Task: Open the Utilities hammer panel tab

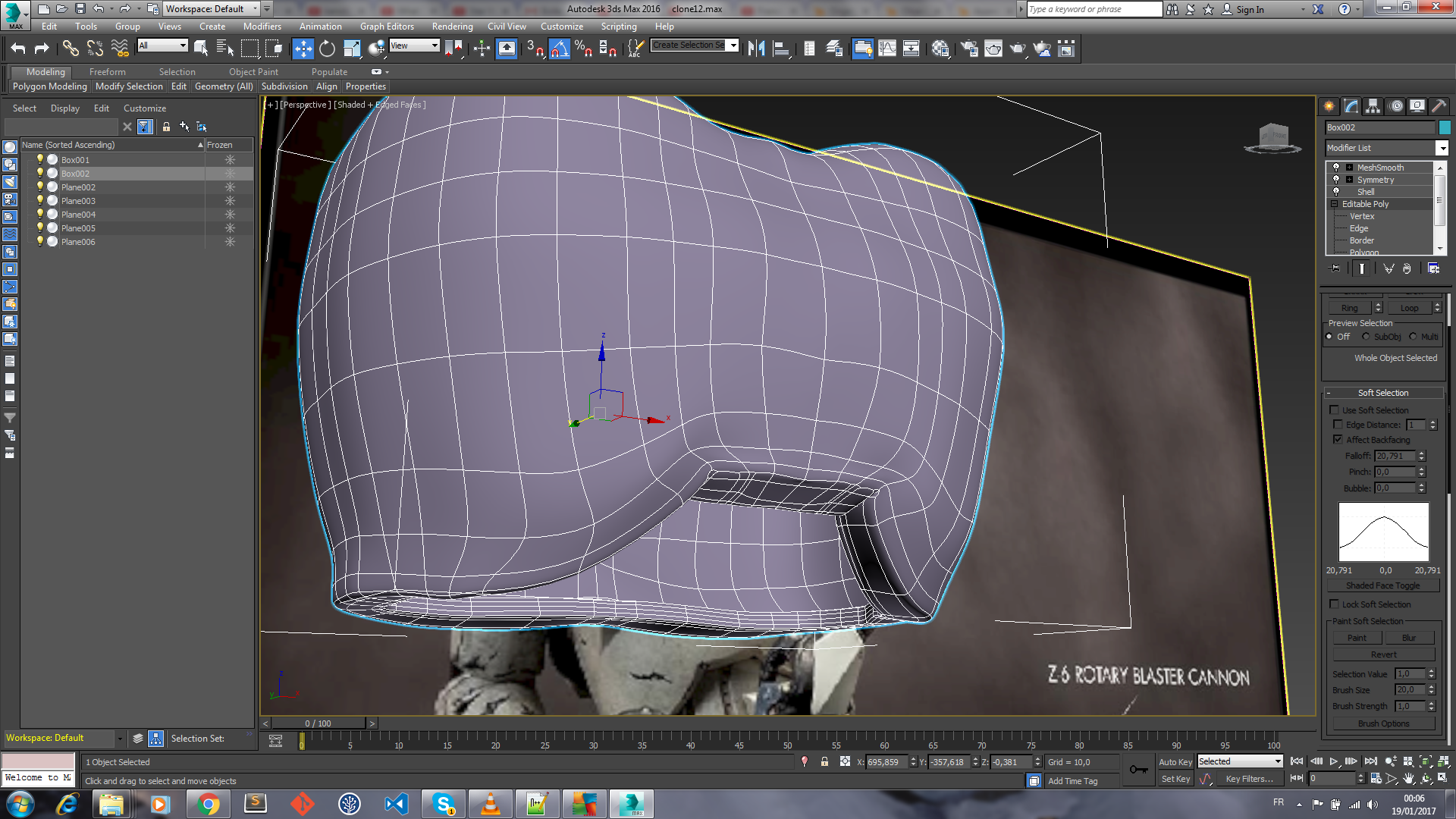Action: (1439, 106)
